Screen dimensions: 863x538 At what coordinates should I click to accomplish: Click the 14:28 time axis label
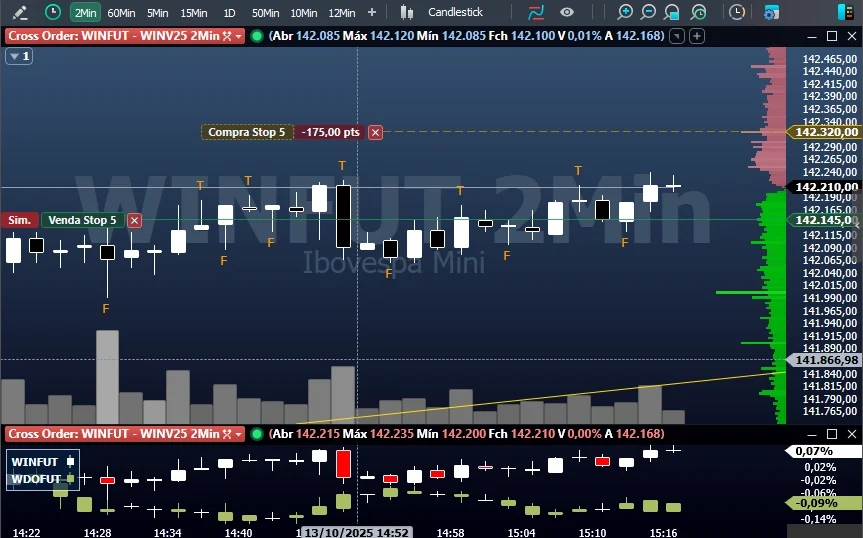(97, 532)
